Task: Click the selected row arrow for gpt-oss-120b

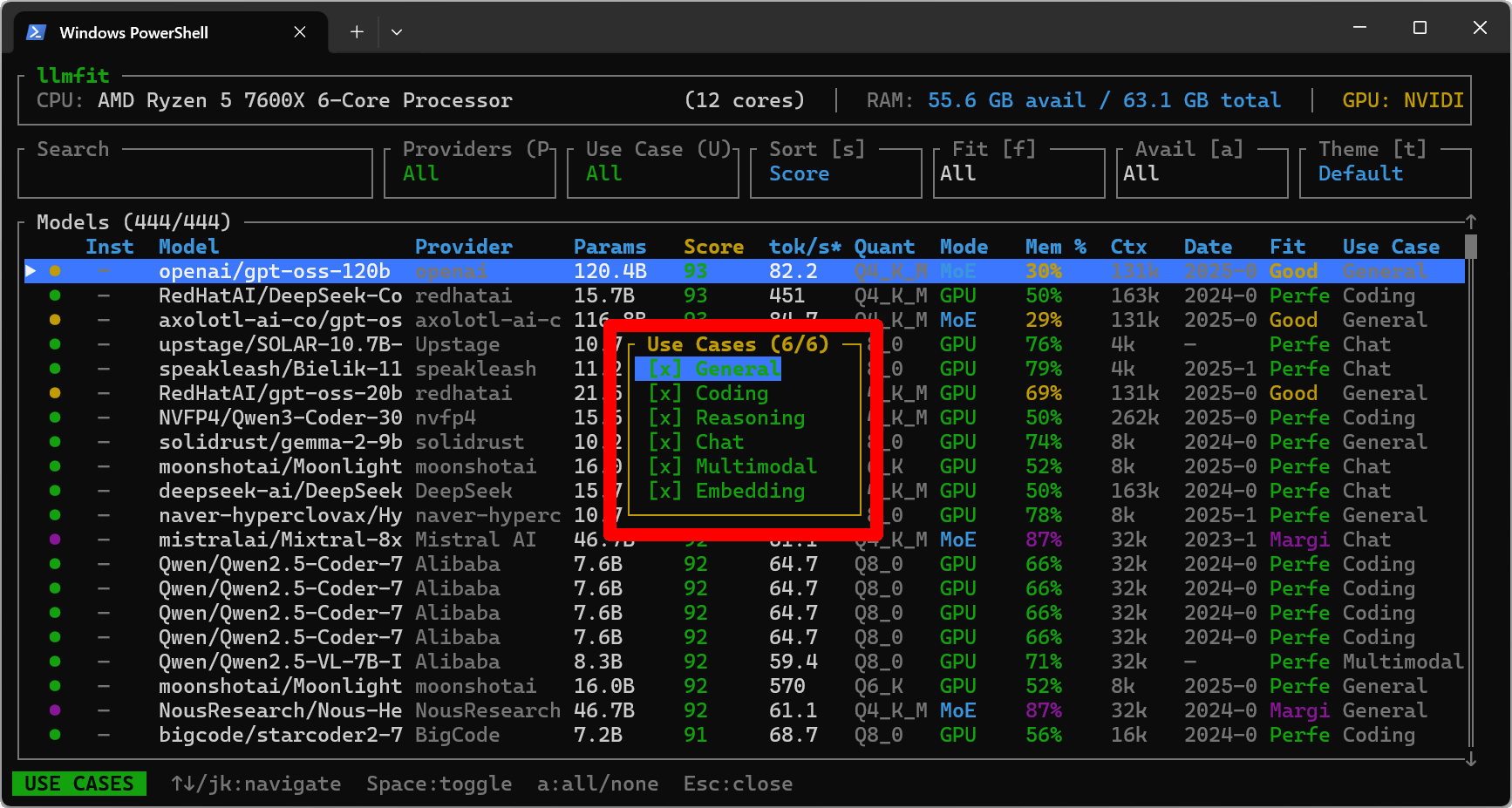Action: coord(31,271)
